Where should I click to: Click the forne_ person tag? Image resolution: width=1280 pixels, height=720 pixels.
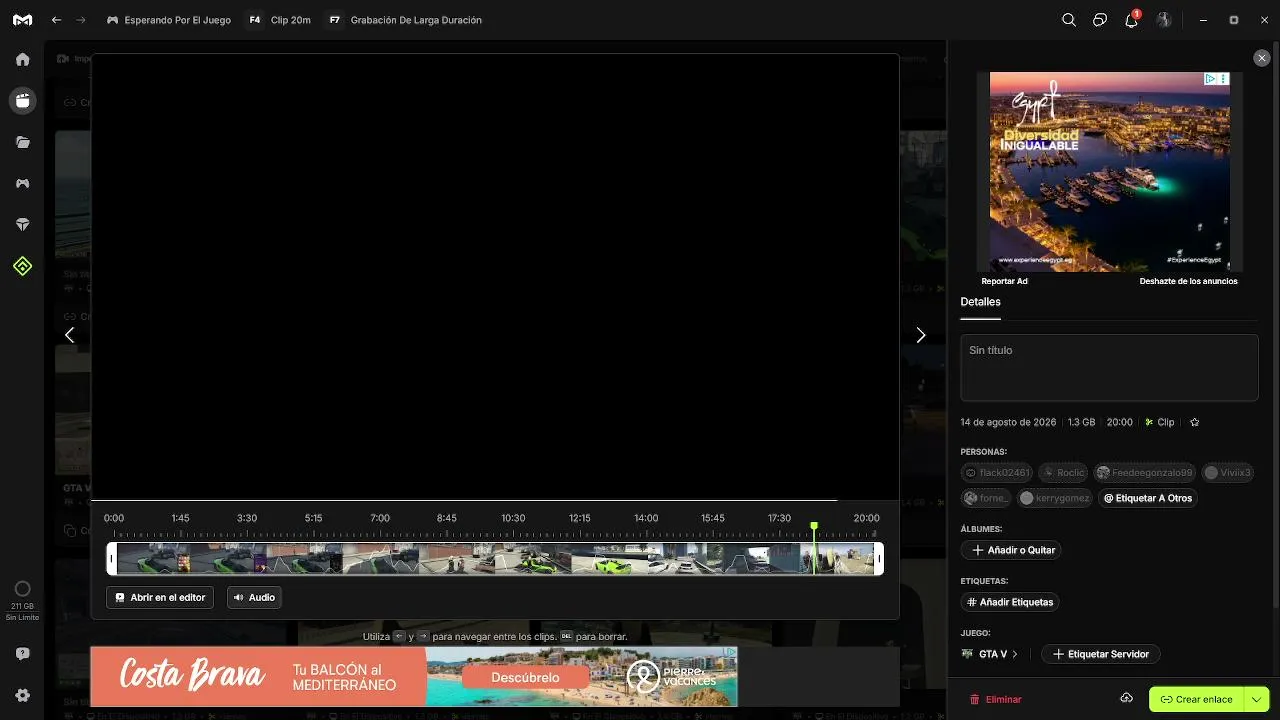[987, 498]
